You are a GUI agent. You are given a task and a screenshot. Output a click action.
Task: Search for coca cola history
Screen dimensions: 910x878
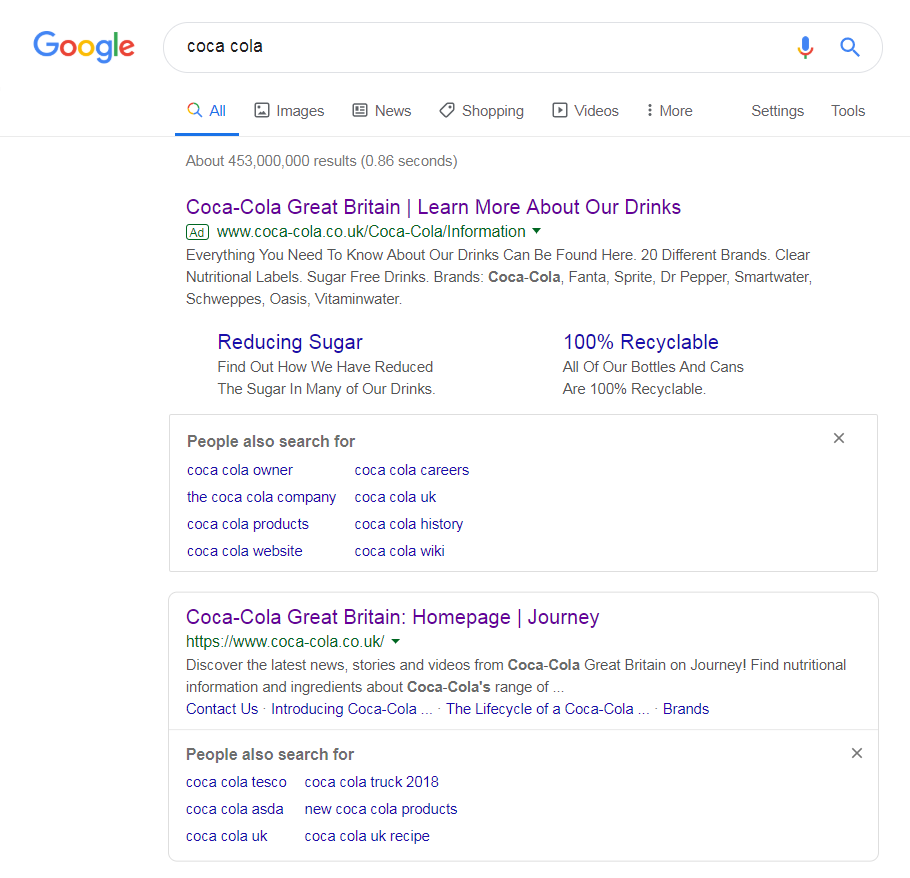tap(409, 524)
